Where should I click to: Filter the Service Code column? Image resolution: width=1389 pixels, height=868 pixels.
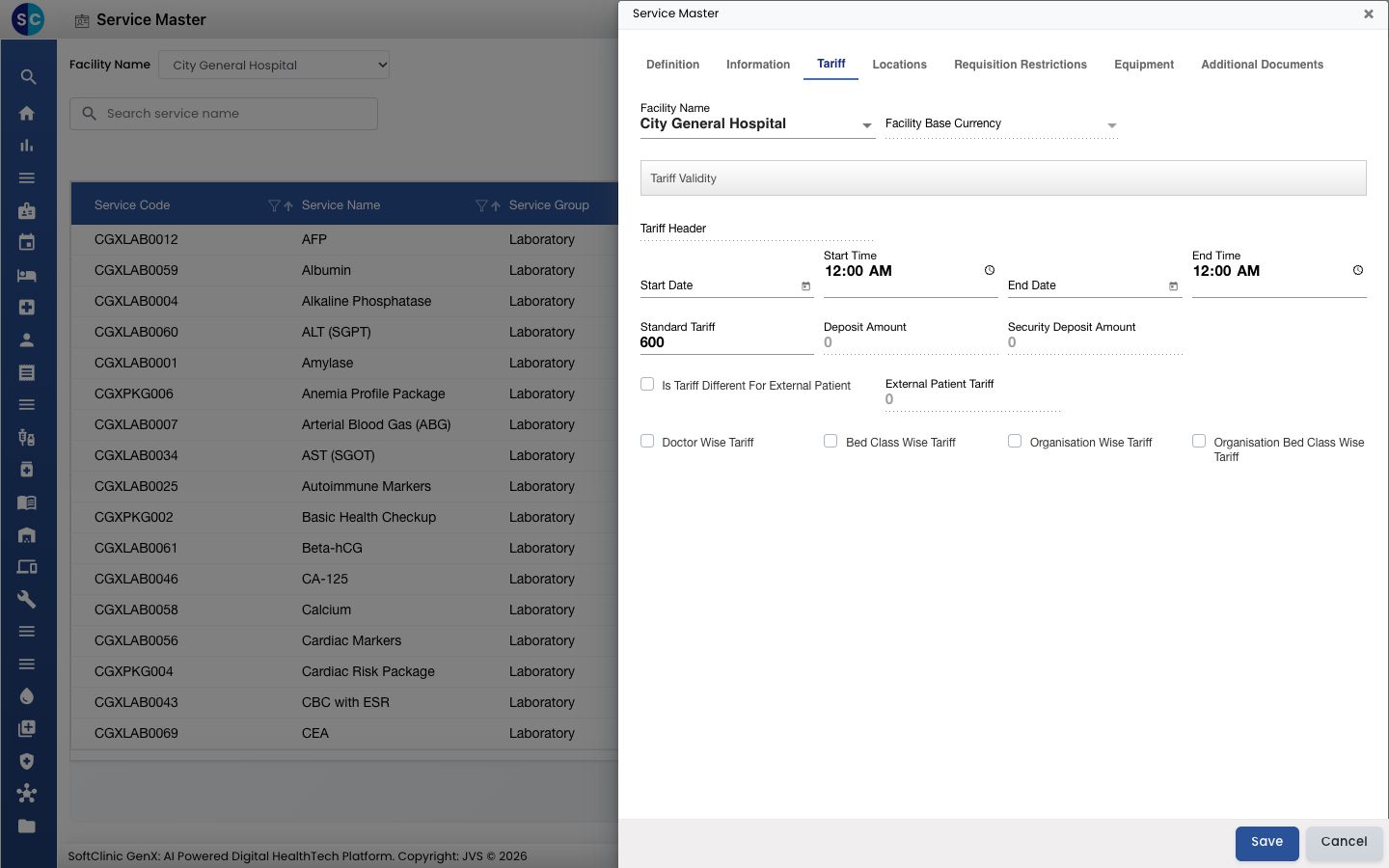[x=274, y=205]
